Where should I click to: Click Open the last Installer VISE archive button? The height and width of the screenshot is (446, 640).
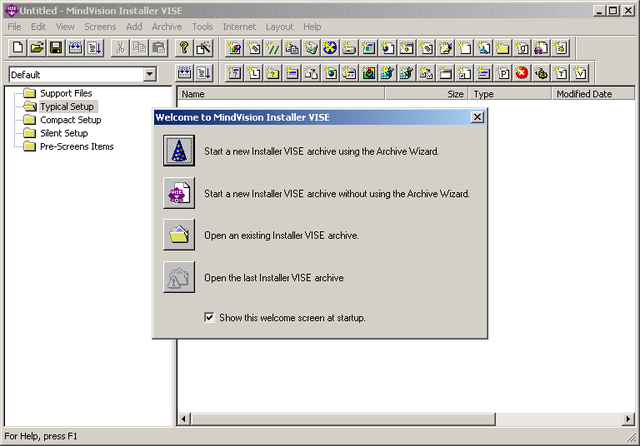point(179,277)
